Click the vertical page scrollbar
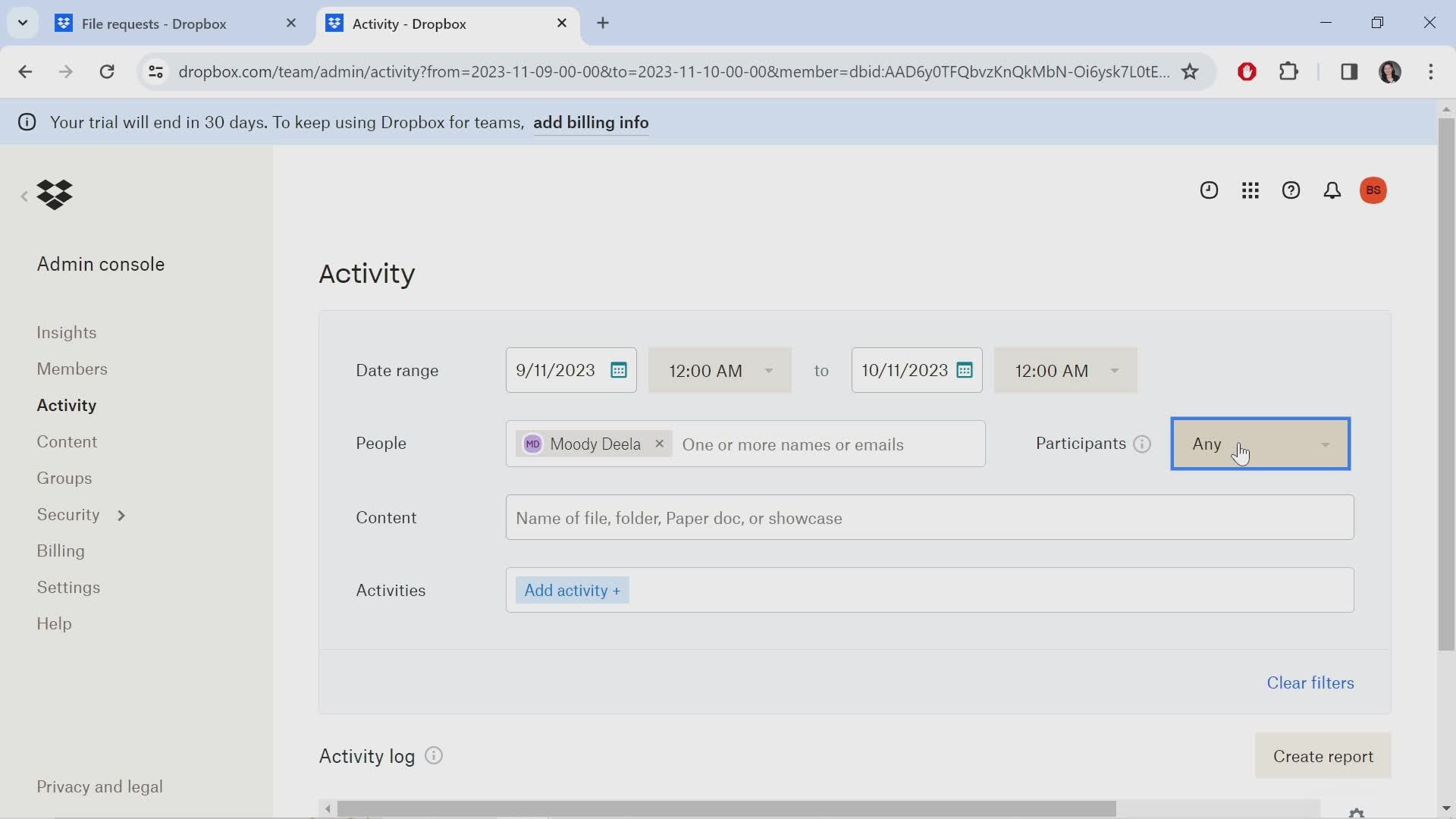 tap(1446, 384)
